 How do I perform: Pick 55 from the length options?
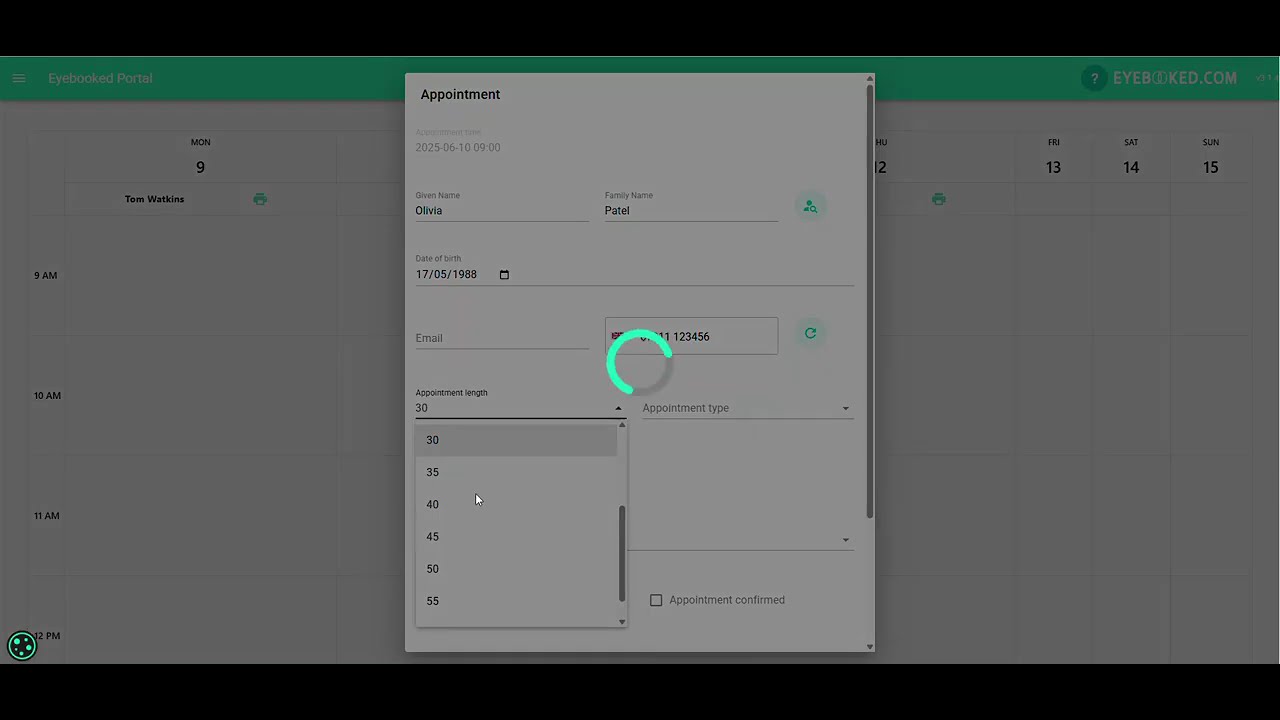point(516,601)
